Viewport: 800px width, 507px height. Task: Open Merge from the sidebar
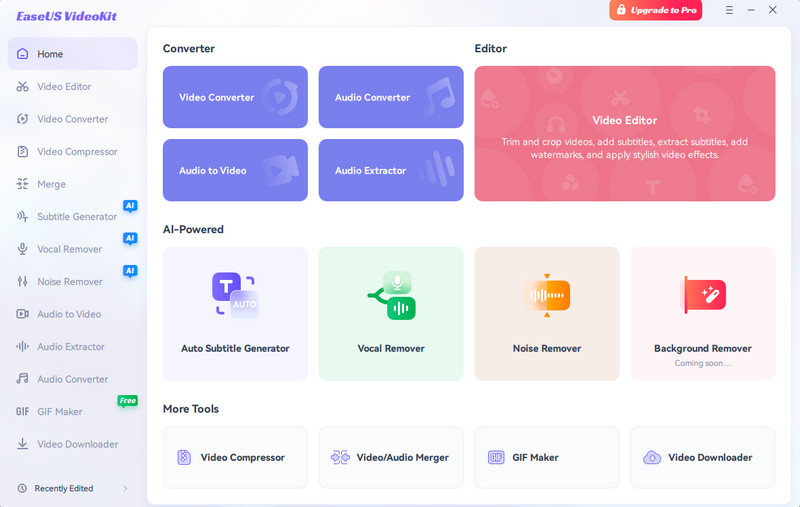[72, 184]
